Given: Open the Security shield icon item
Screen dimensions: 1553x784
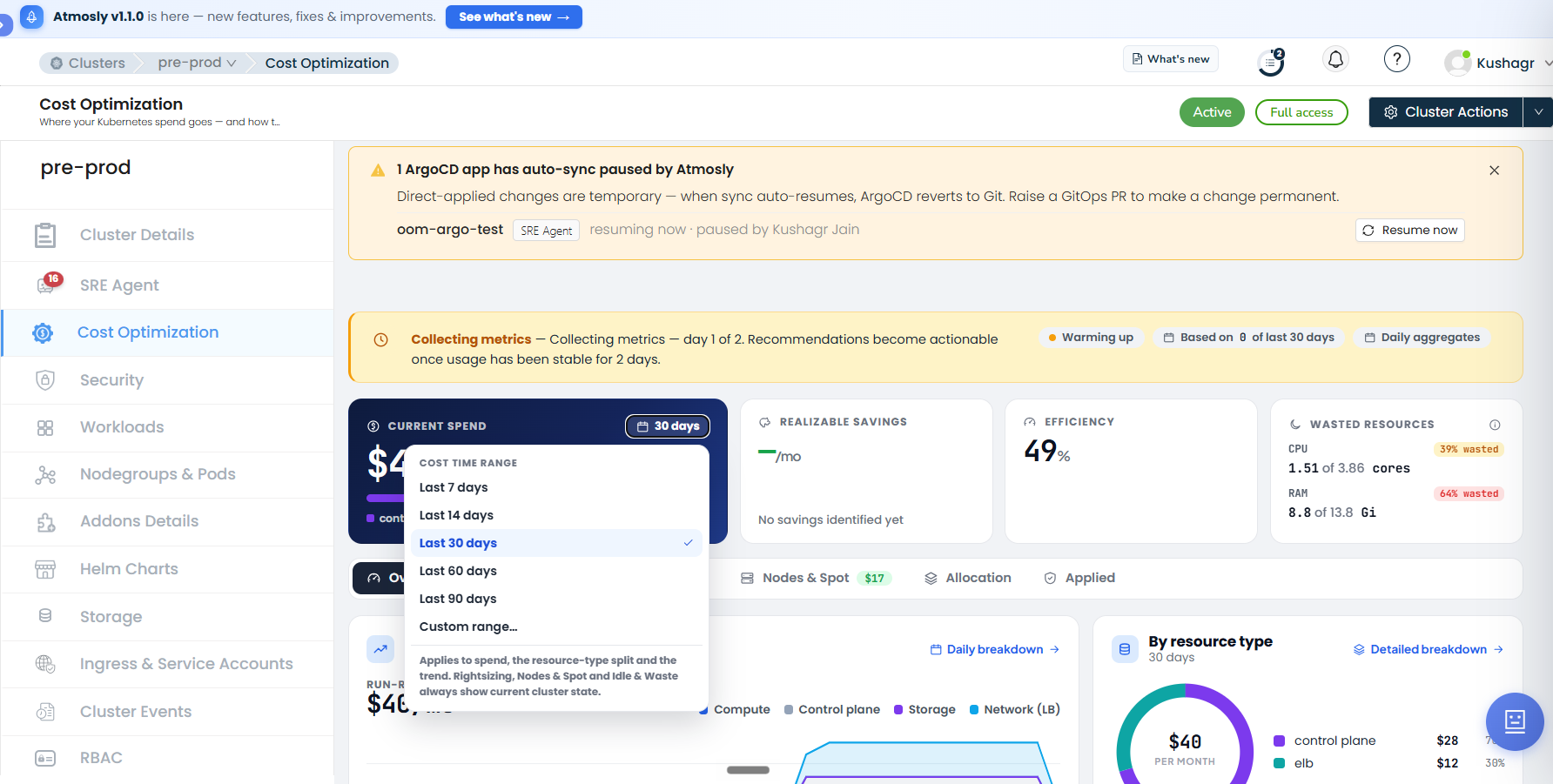Looking at the screenshot, I should (45, 380).
